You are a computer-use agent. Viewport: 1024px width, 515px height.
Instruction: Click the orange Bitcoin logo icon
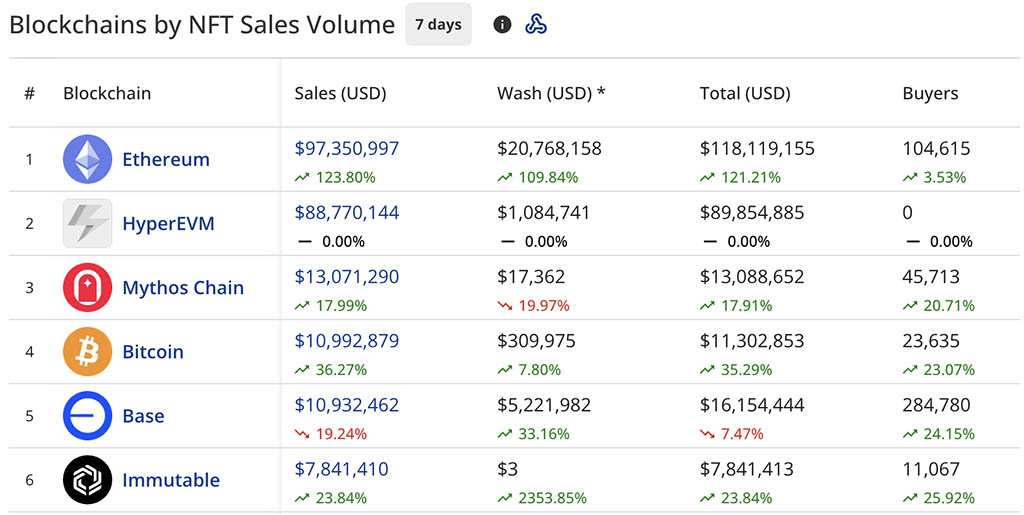tap(87, 352)
